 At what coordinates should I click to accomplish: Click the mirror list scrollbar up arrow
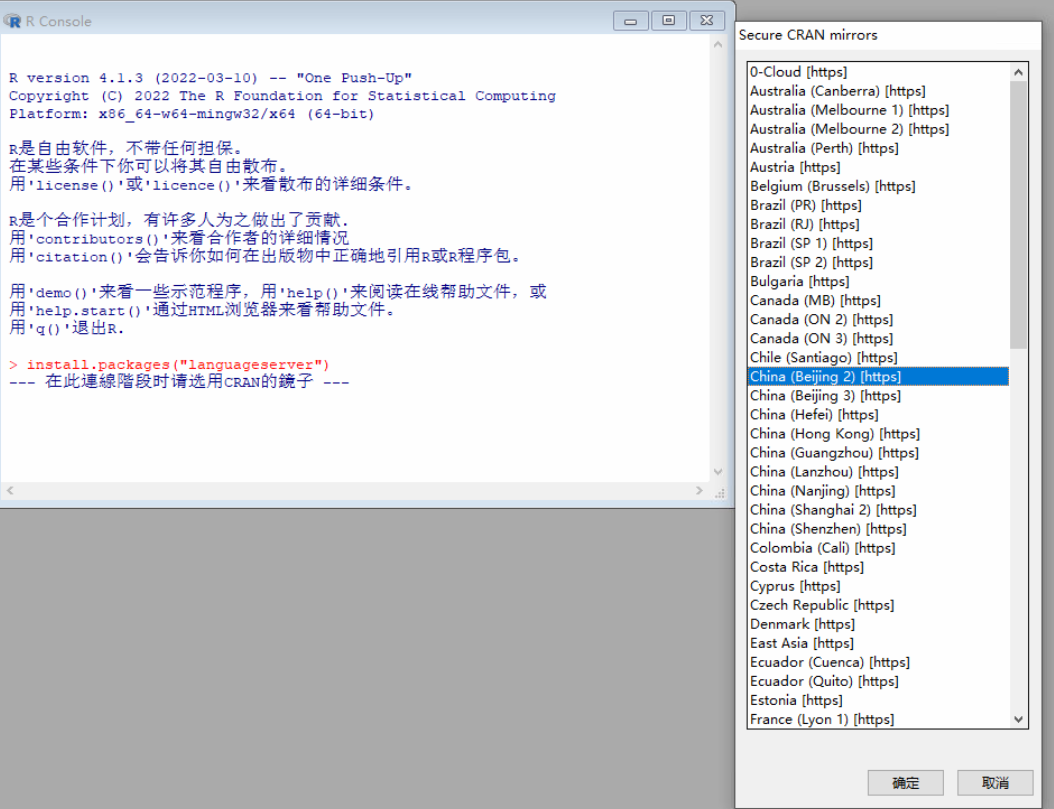1018,71
